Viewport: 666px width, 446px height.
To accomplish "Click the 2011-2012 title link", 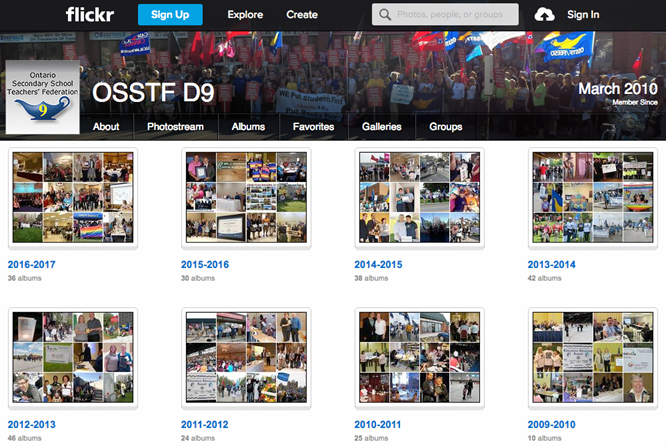I will pos(205,425).
